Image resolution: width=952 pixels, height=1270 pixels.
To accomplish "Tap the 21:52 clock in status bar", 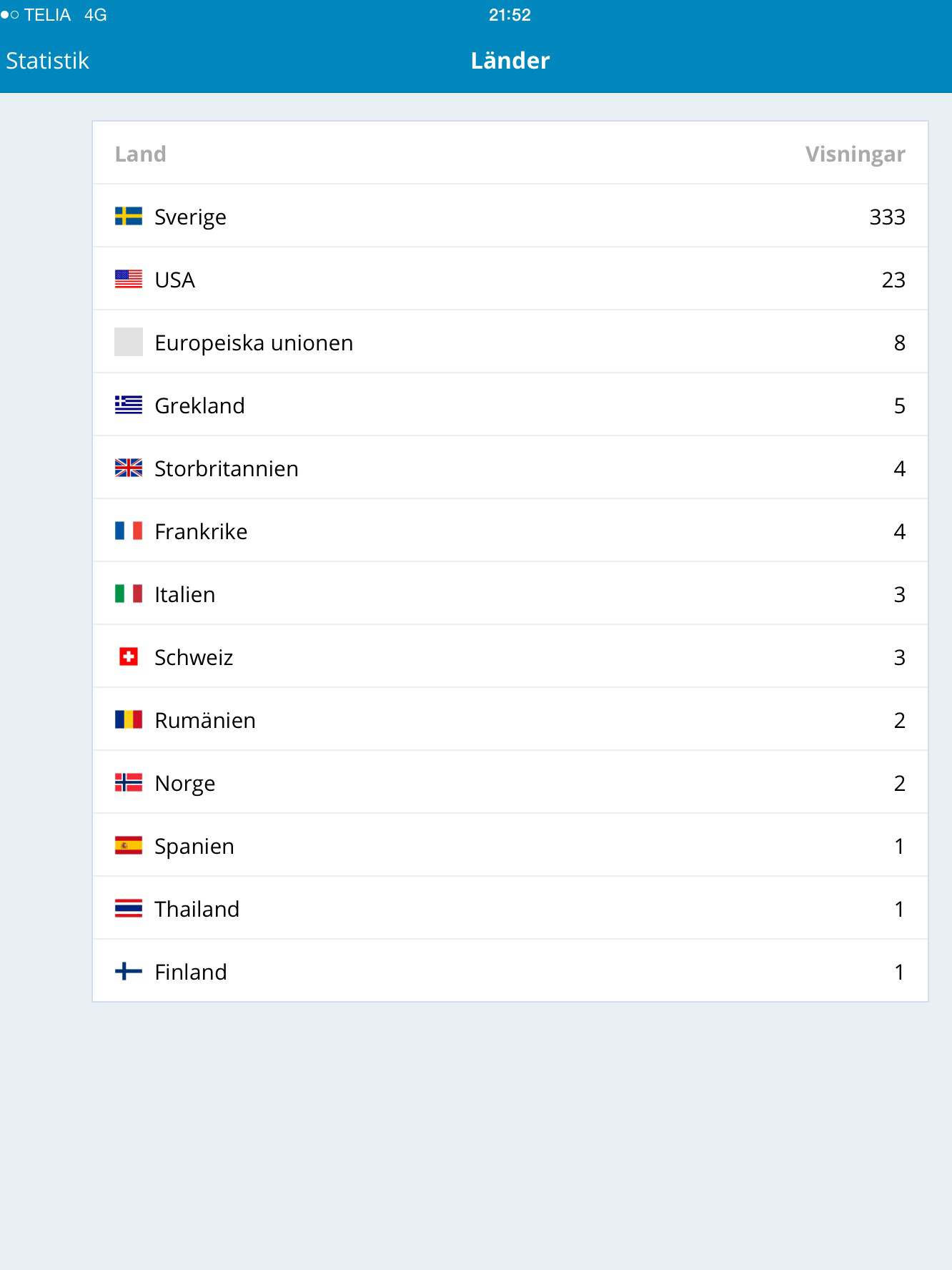I will (510, 15).
